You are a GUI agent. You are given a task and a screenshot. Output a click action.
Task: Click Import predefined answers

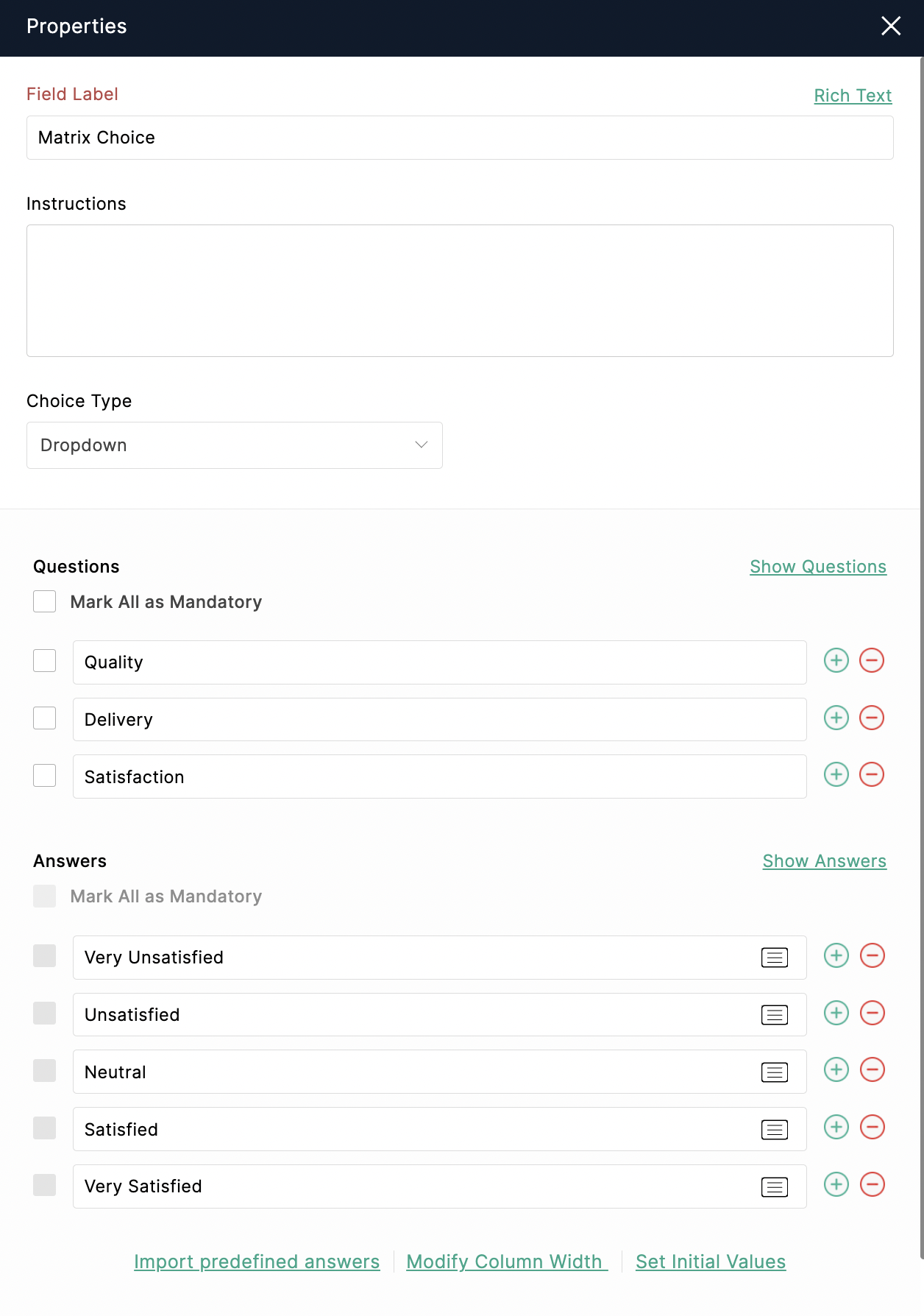click(x=256, y=1262)
